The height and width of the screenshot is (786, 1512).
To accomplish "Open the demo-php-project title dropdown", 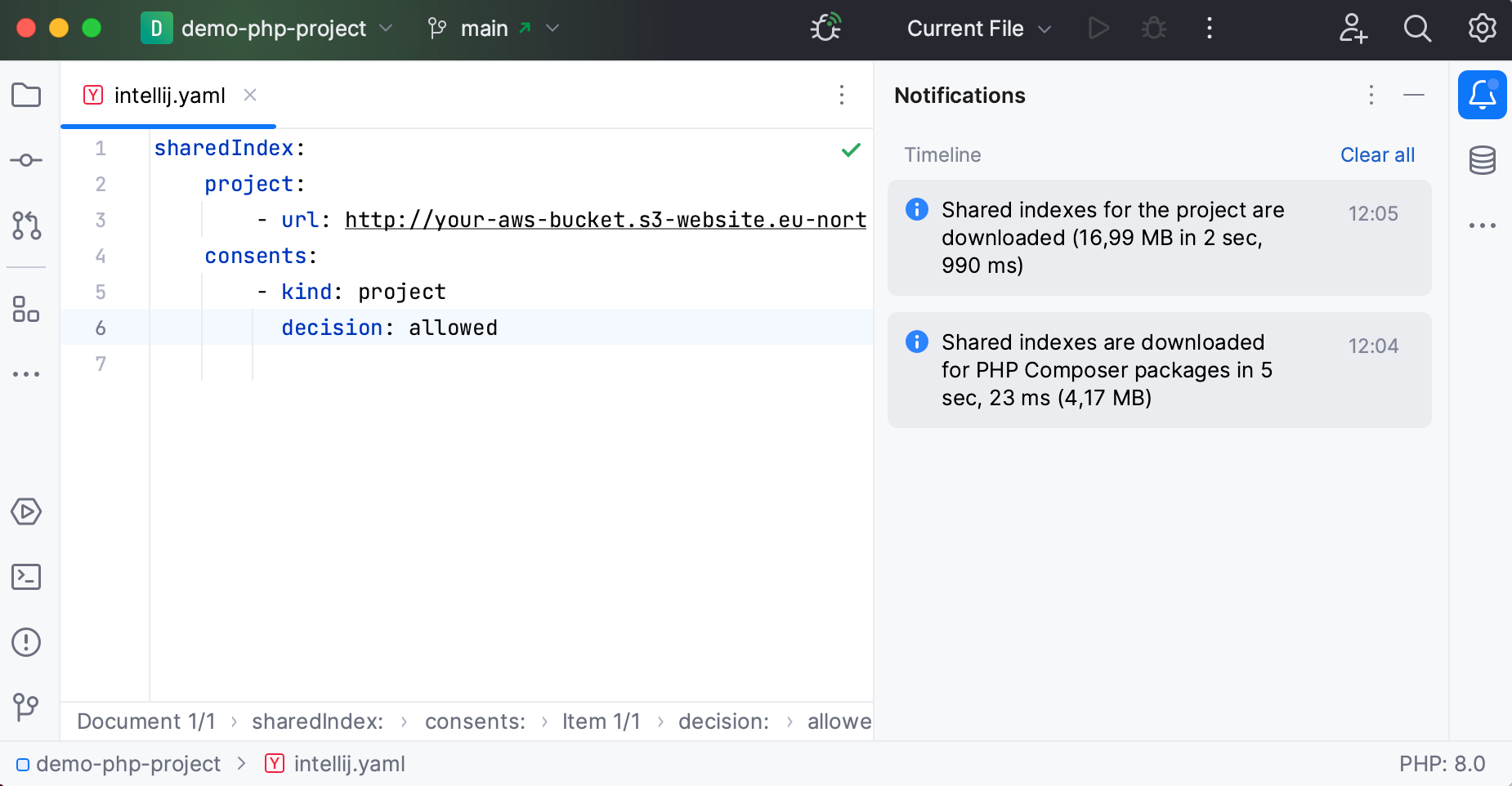I will [x=387, y=28].
